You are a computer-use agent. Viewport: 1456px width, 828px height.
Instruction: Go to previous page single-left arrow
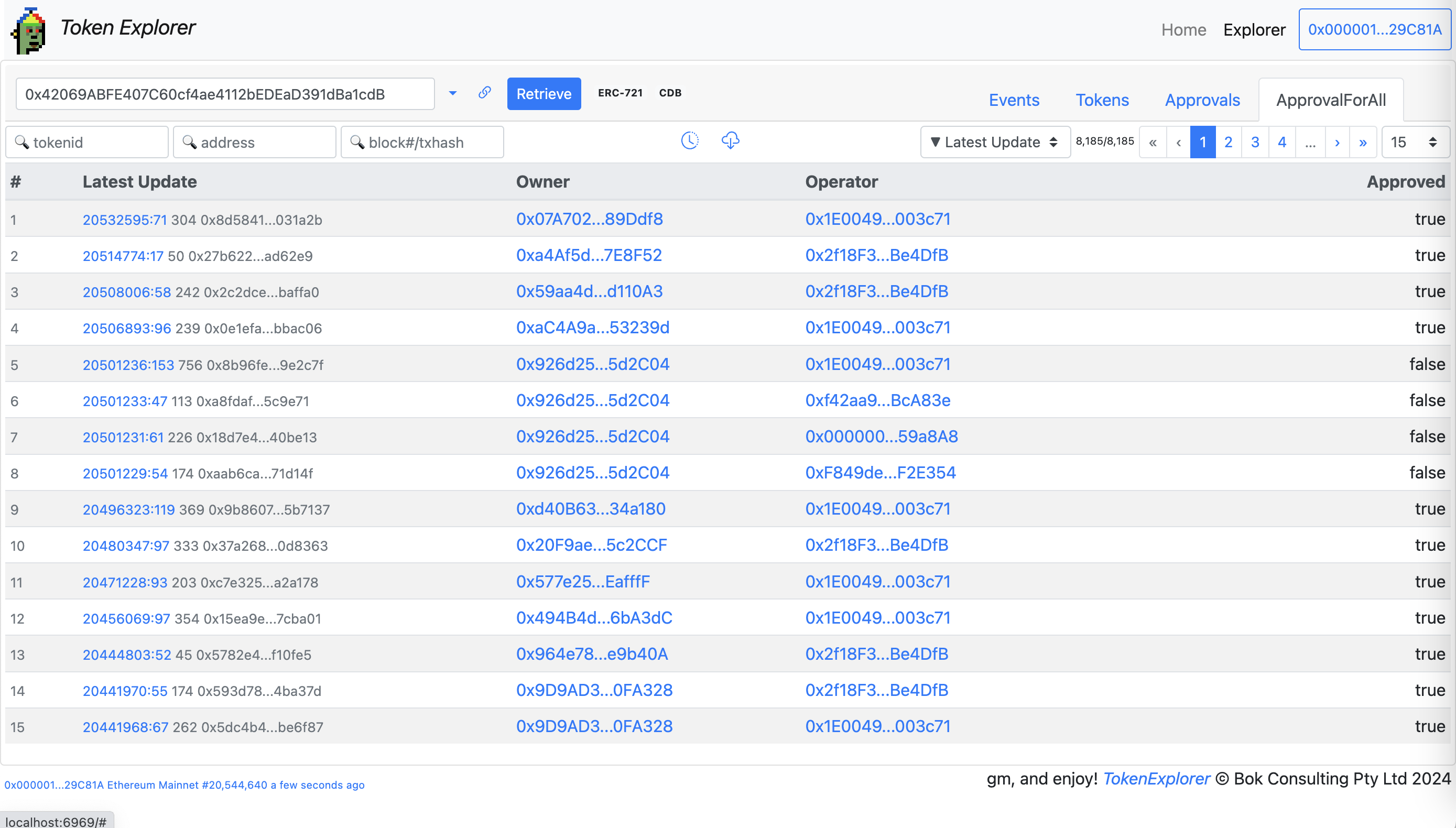point(1178,142)
